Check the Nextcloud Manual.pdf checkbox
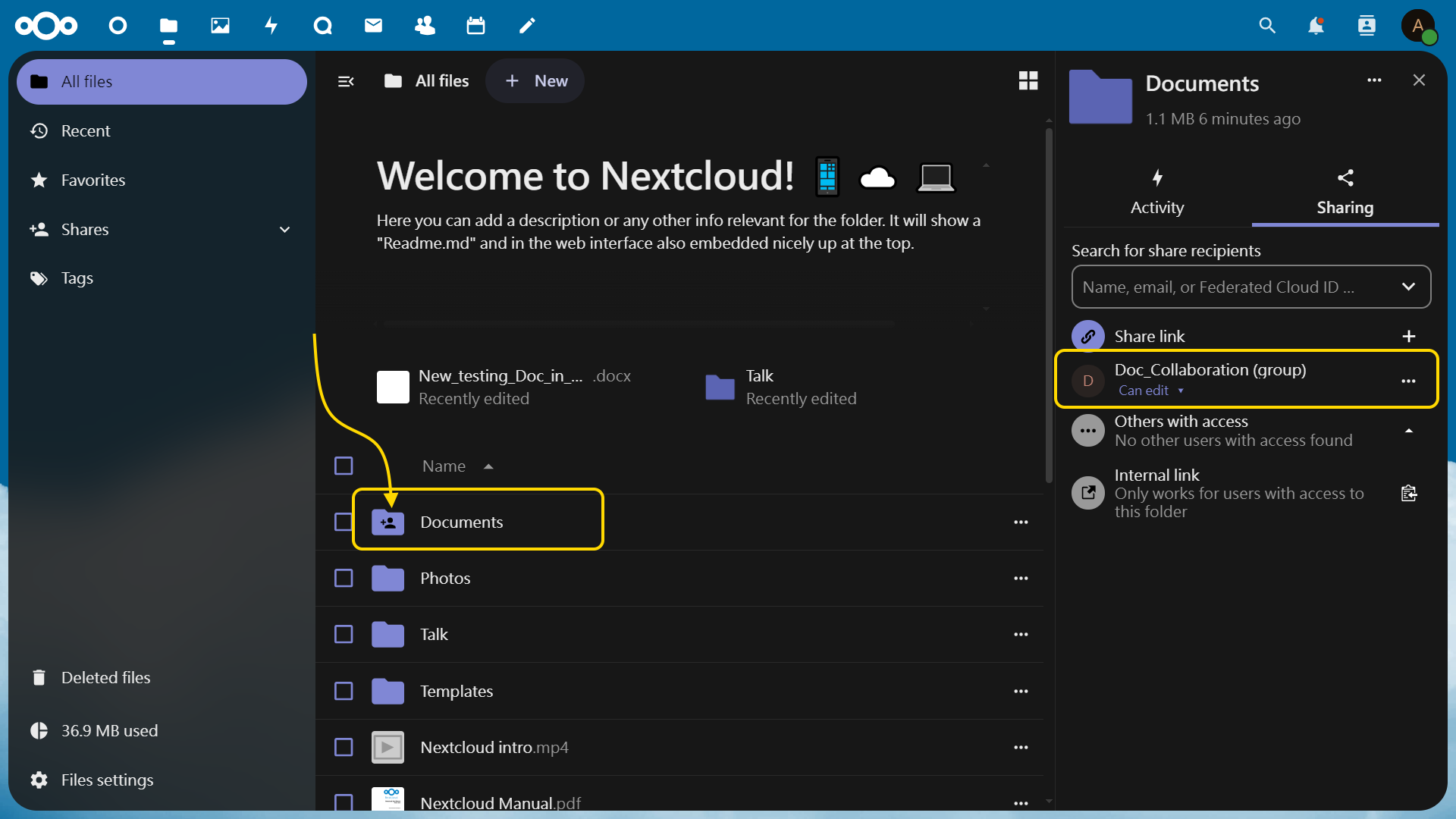 (x=344, y=802)
